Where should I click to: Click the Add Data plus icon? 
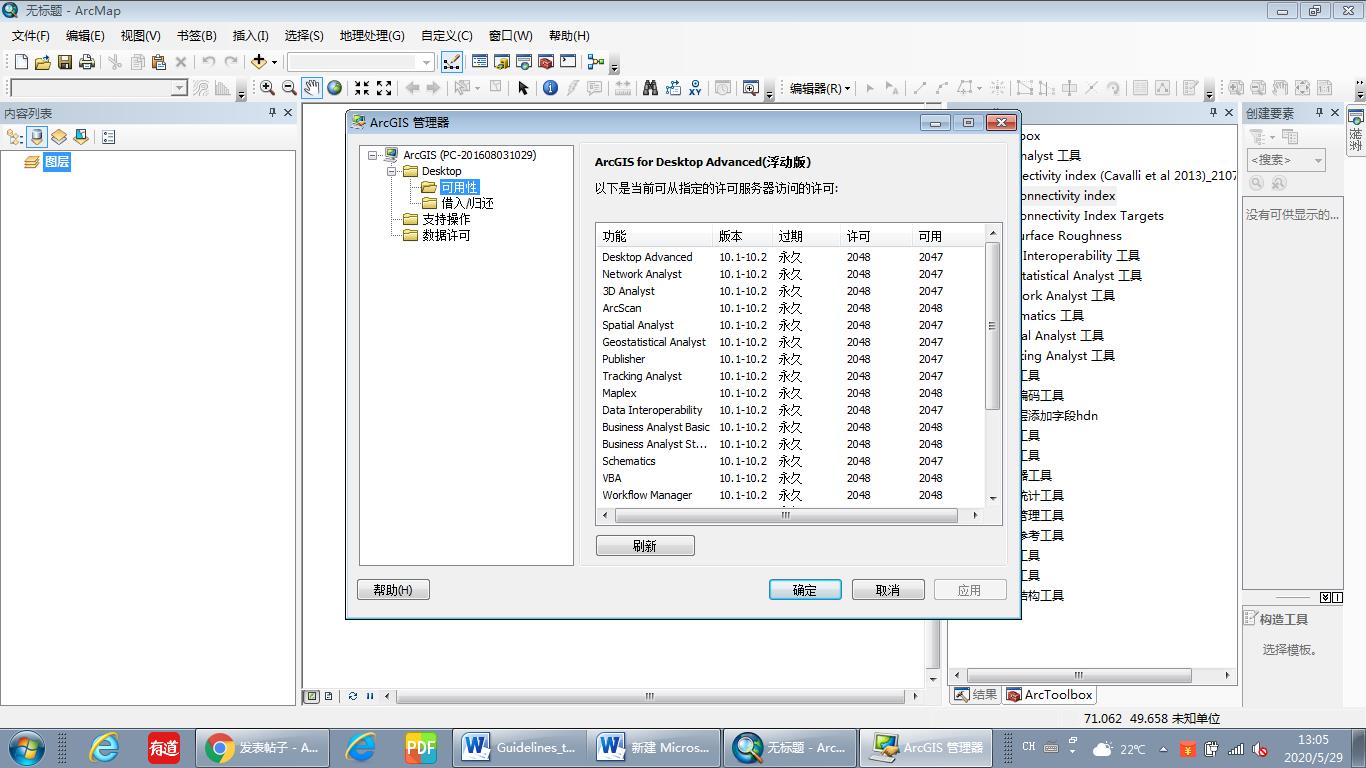(x=259, y=62)
